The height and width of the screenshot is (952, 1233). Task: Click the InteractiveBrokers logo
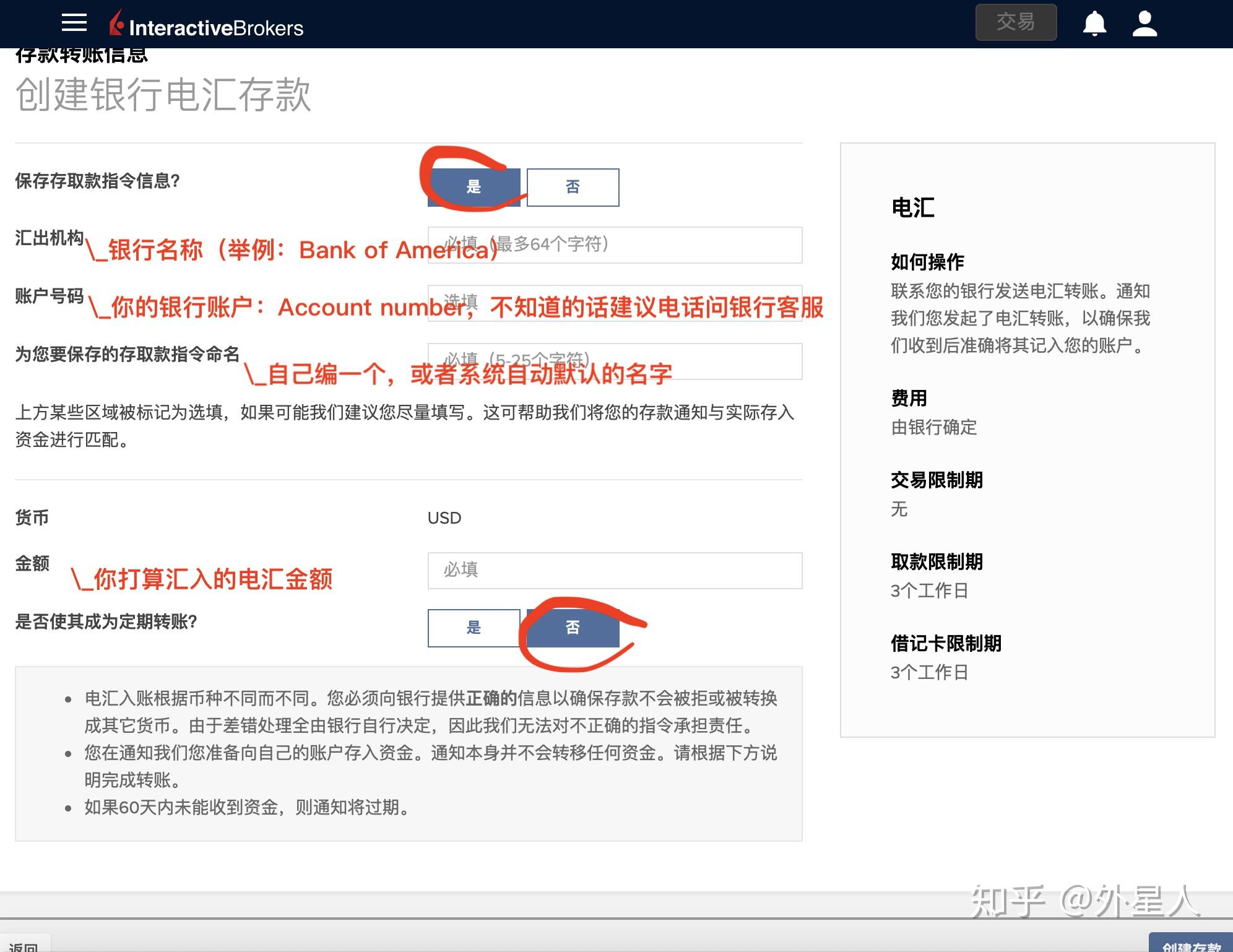pyautogui.click(x=205, y=25)
